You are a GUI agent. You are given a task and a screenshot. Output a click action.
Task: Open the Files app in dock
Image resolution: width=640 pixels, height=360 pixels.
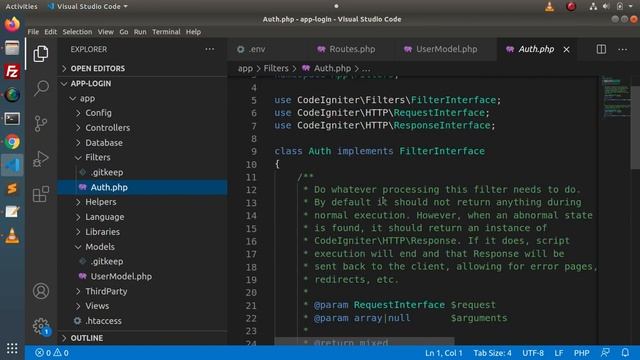(x=12, y=48)
